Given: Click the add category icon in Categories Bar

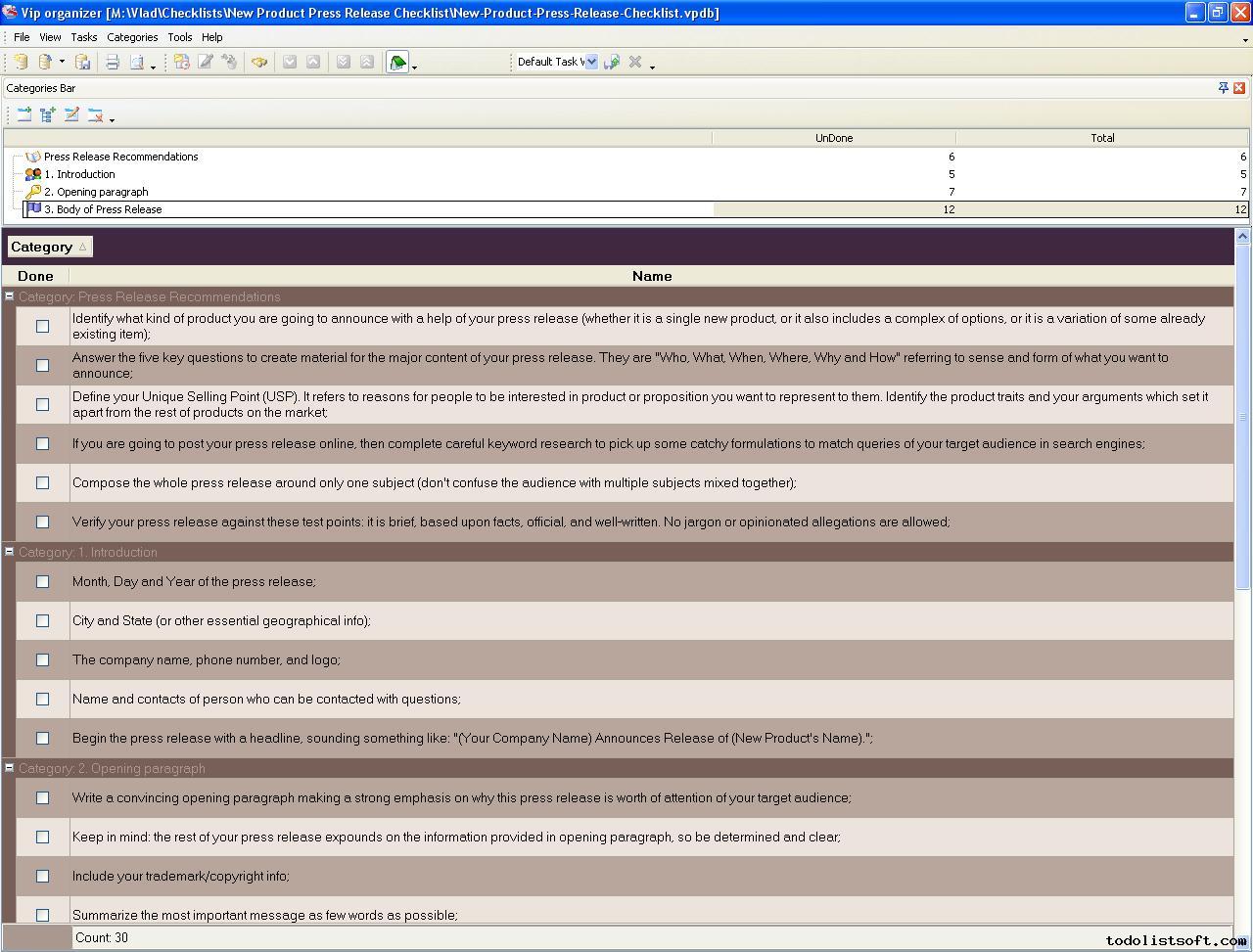Looking at the screenshot, I should [24, 114].
